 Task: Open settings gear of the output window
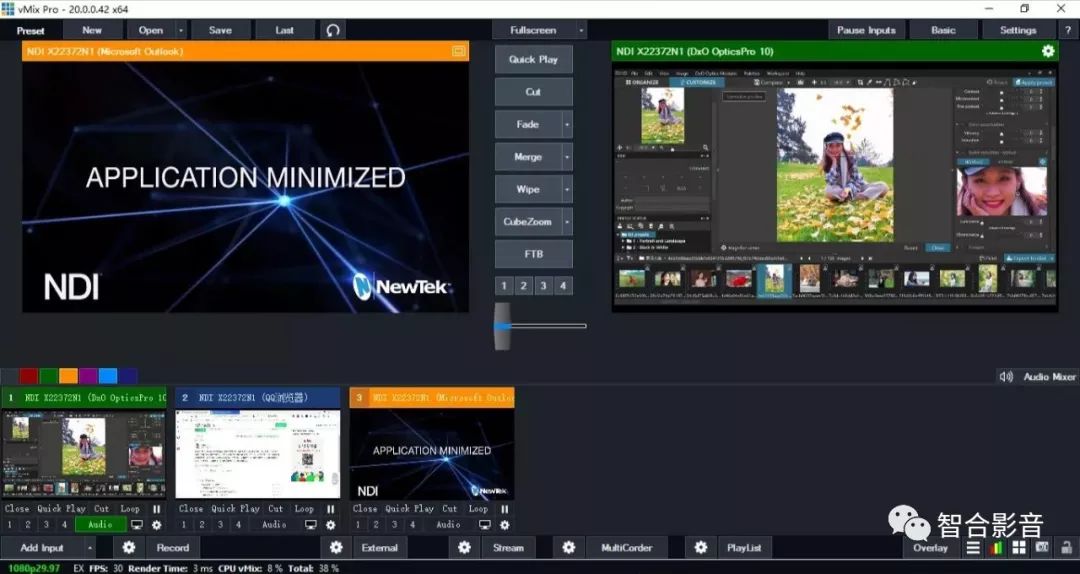pos(1048,51)
